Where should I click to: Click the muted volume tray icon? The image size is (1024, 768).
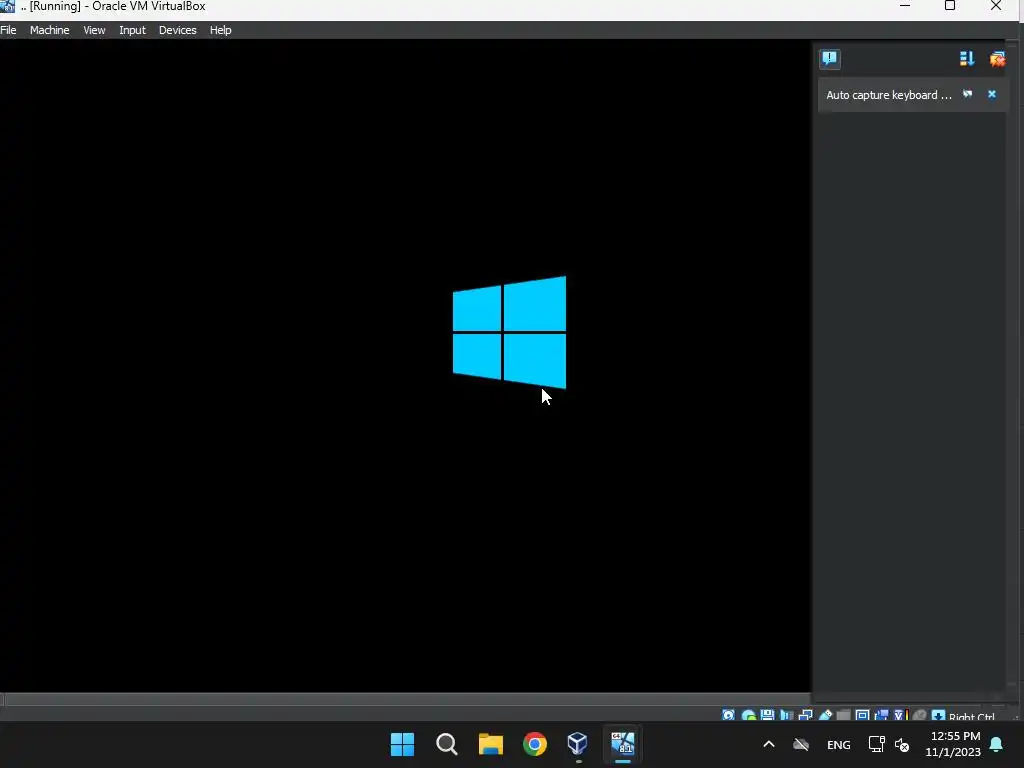pyautogui.click(x=903, y=744)
